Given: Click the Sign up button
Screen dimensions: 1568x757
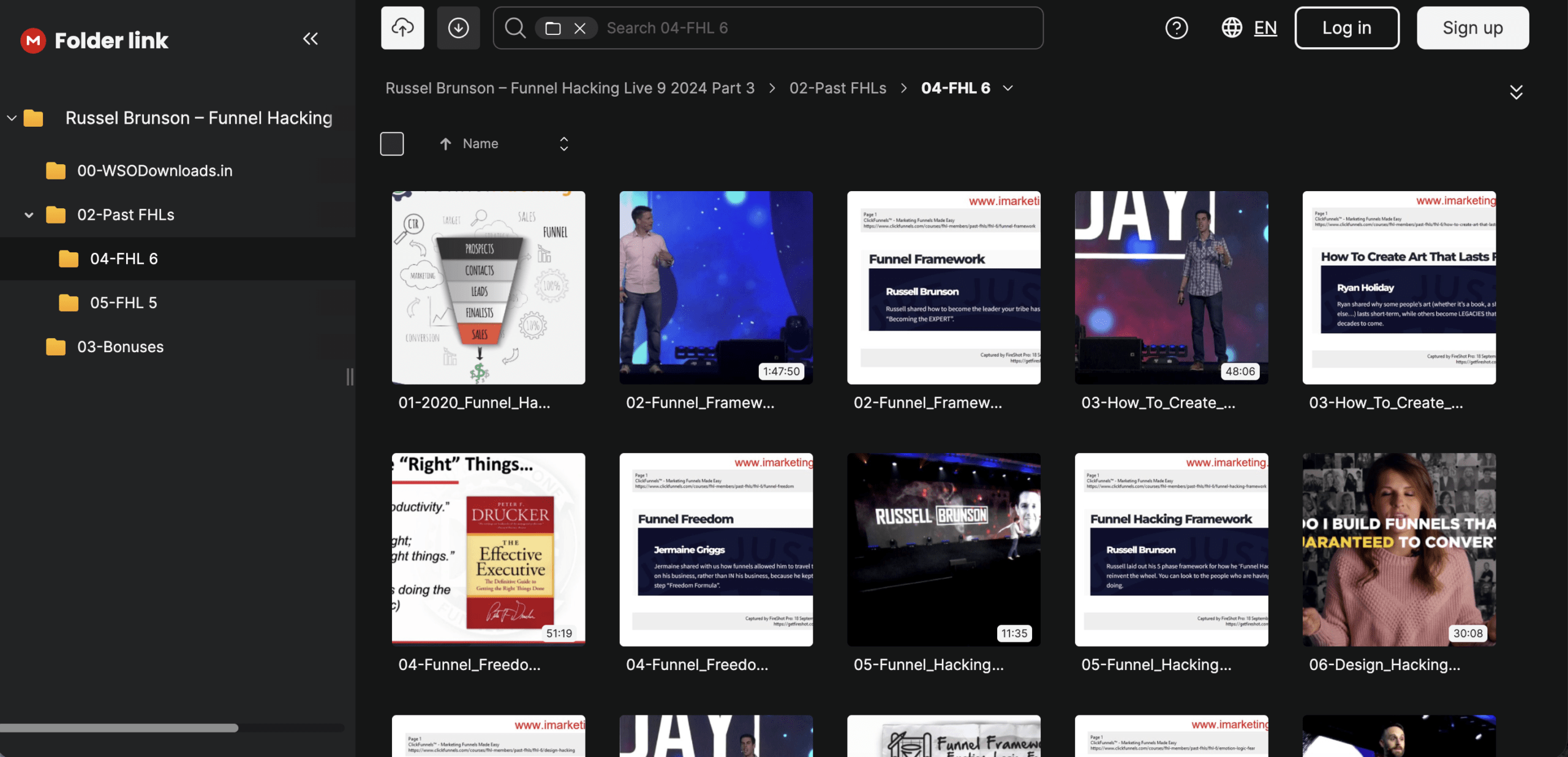Looking at the screenshot, I should coord(1472,28).
